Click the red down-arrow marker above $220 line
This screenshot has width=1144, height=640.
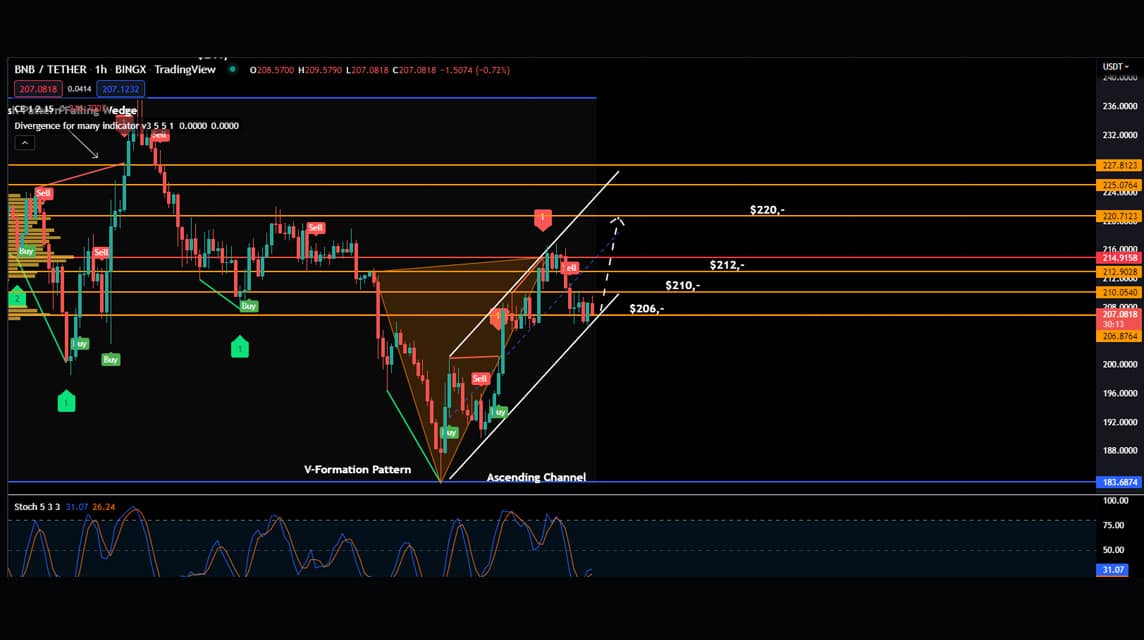point(543,219)
